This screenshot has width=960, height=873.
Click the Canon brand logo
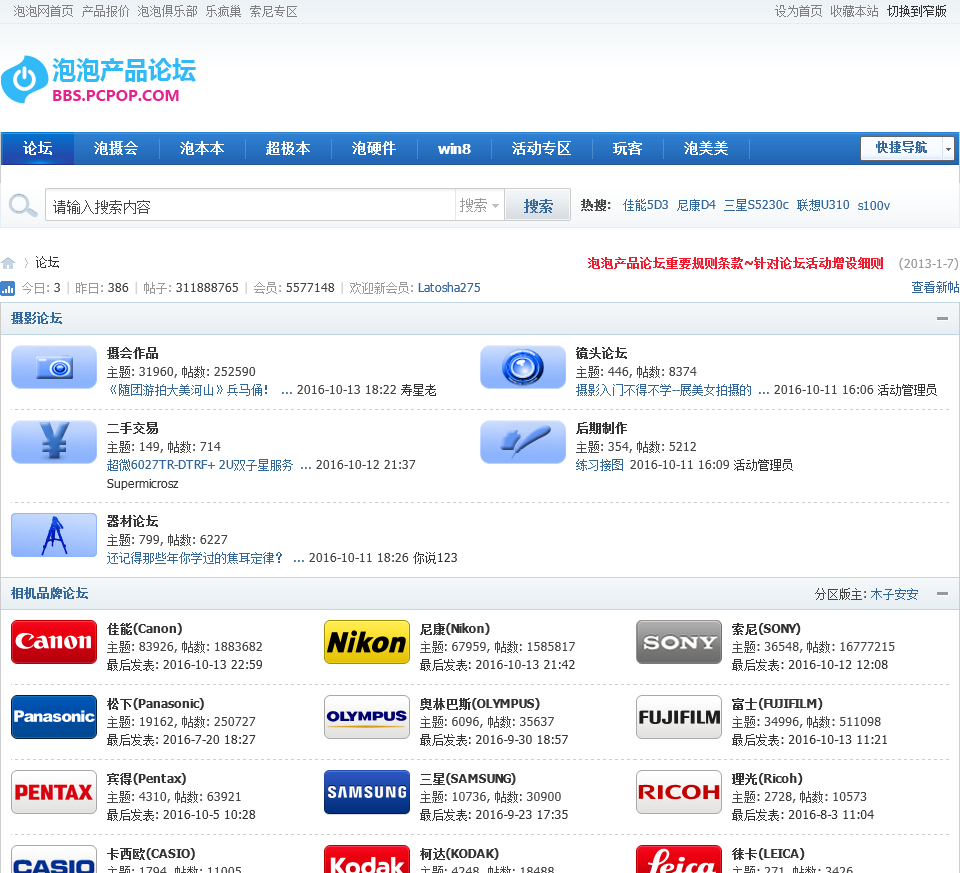click(54, 642)
